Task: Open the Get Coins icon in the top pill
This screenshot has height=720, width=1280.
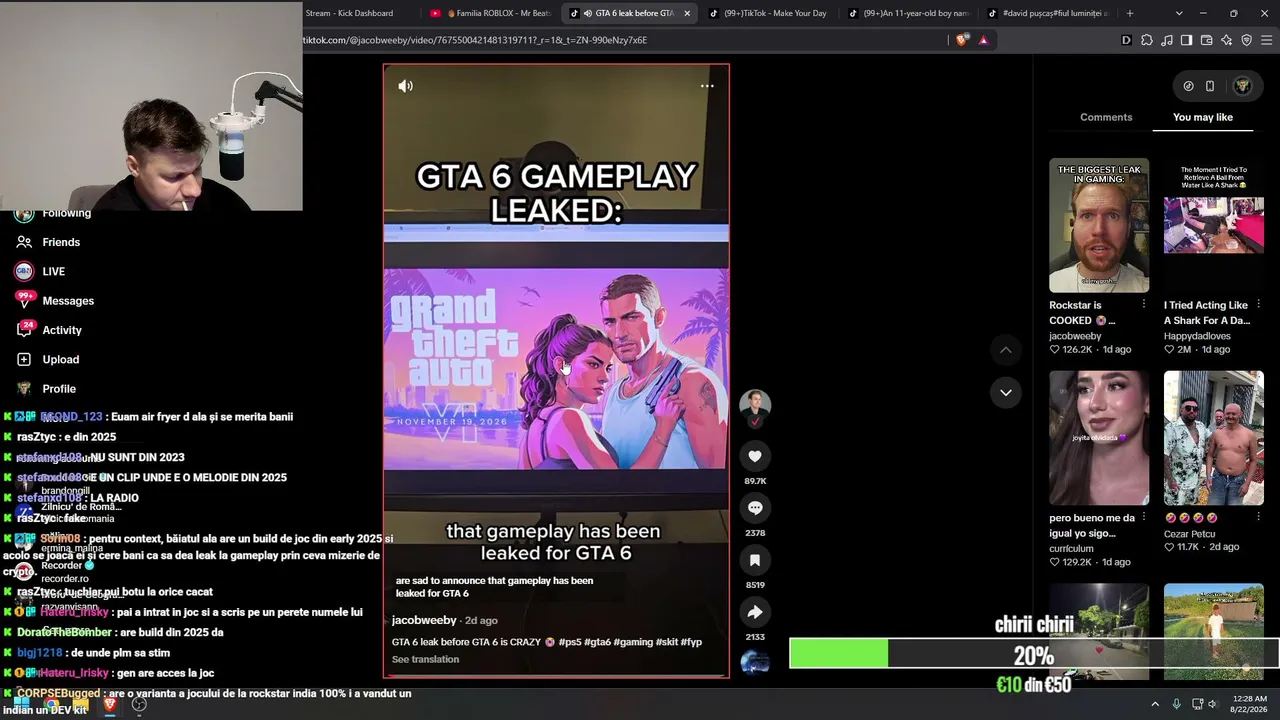Action: tap(1188, 86)
